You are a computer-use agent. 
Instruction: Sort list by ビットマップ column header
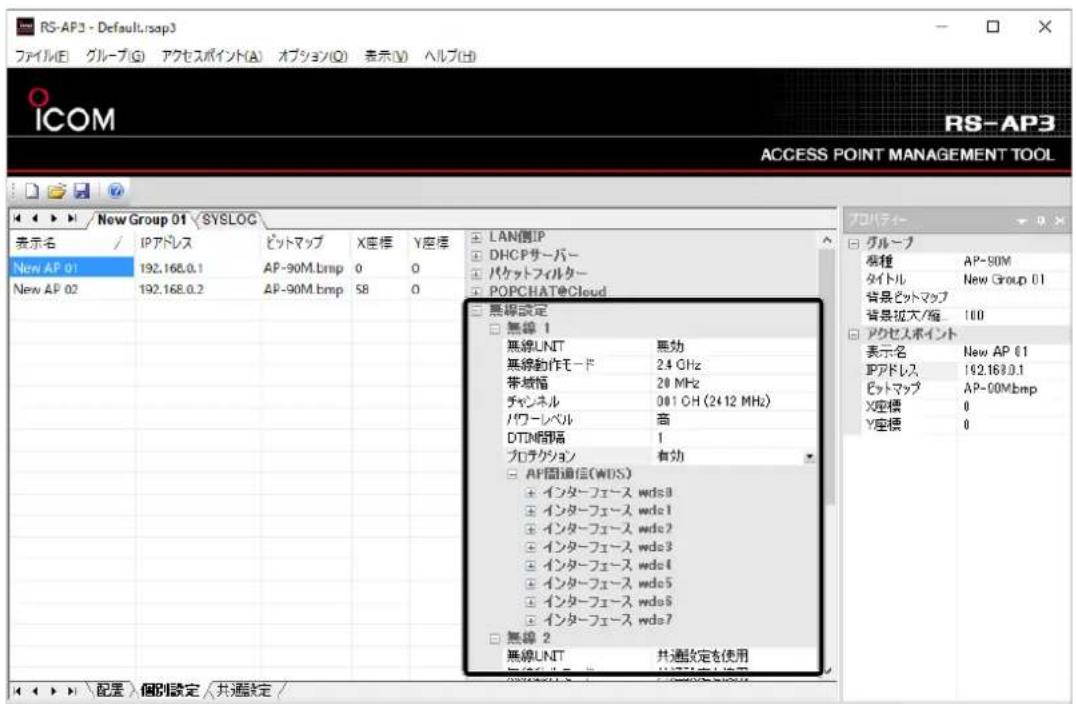305,243
